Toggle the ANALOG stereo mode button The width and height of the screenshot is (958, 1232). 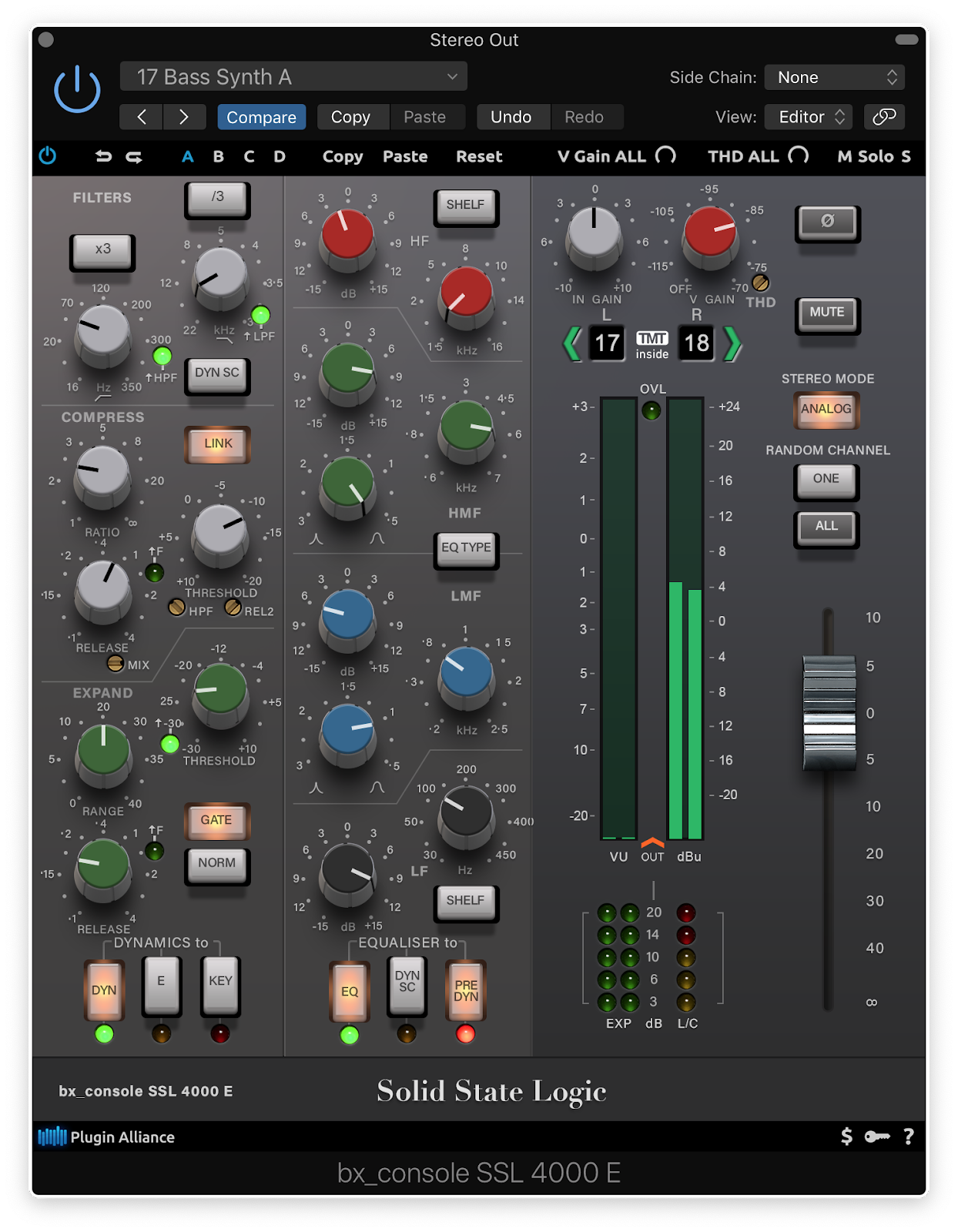(x=826, y=409)
